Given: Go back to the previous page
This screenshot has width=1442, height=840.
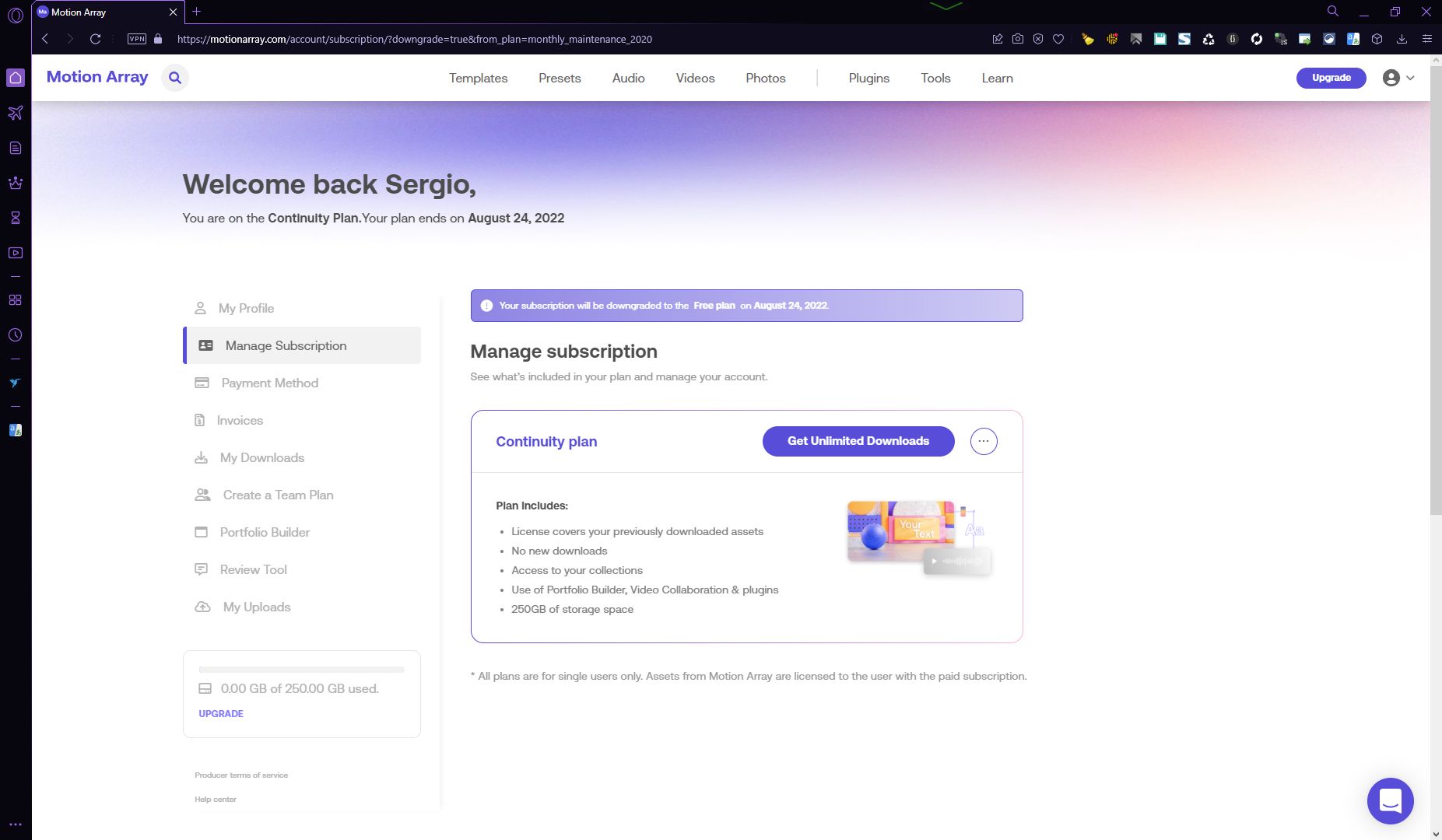Looking at the screenshot, I should (45, 39).
